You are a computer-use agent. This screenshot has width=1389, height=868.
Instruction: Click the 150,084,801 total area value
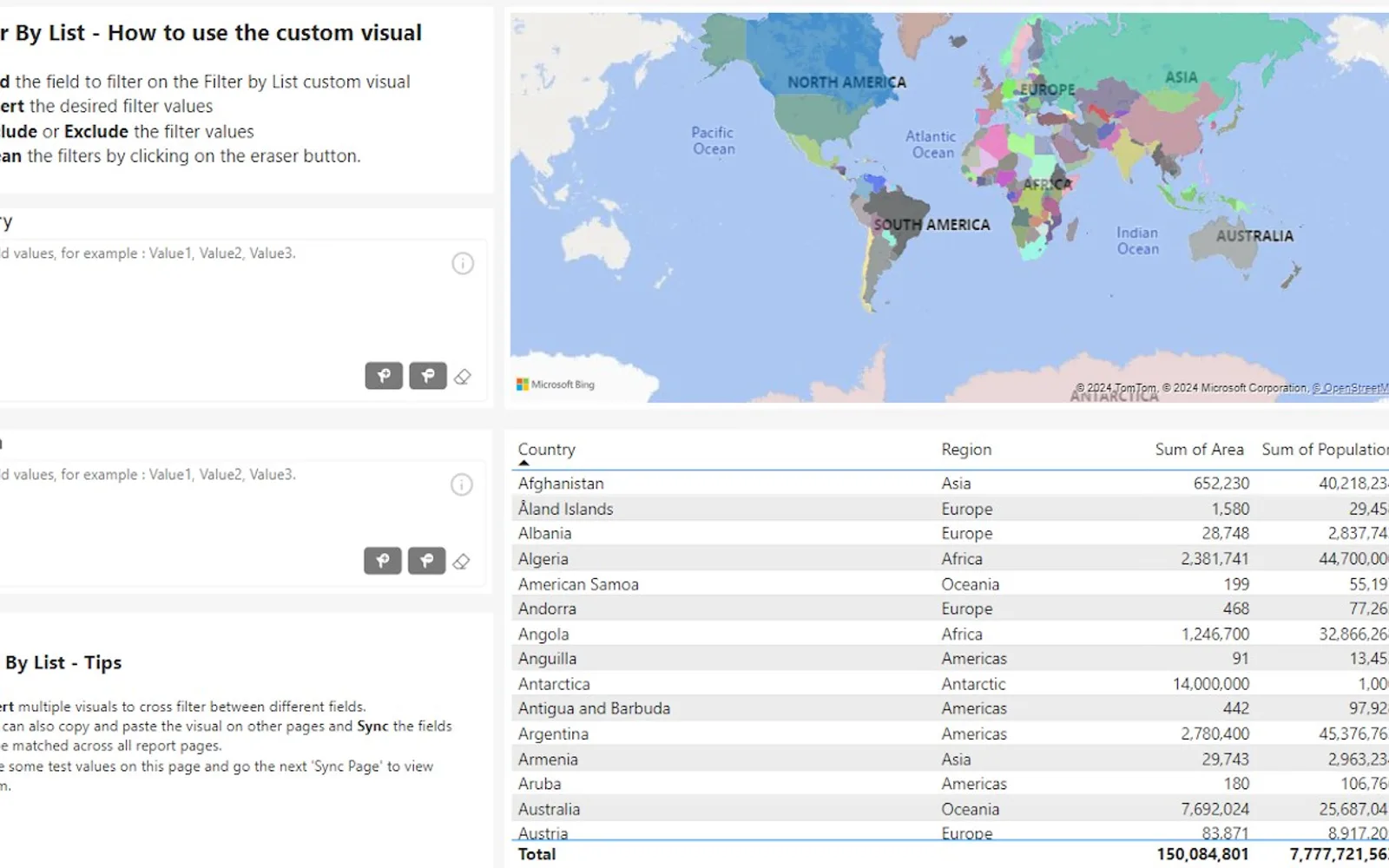pyautogui.click(x=1203, y=854)
